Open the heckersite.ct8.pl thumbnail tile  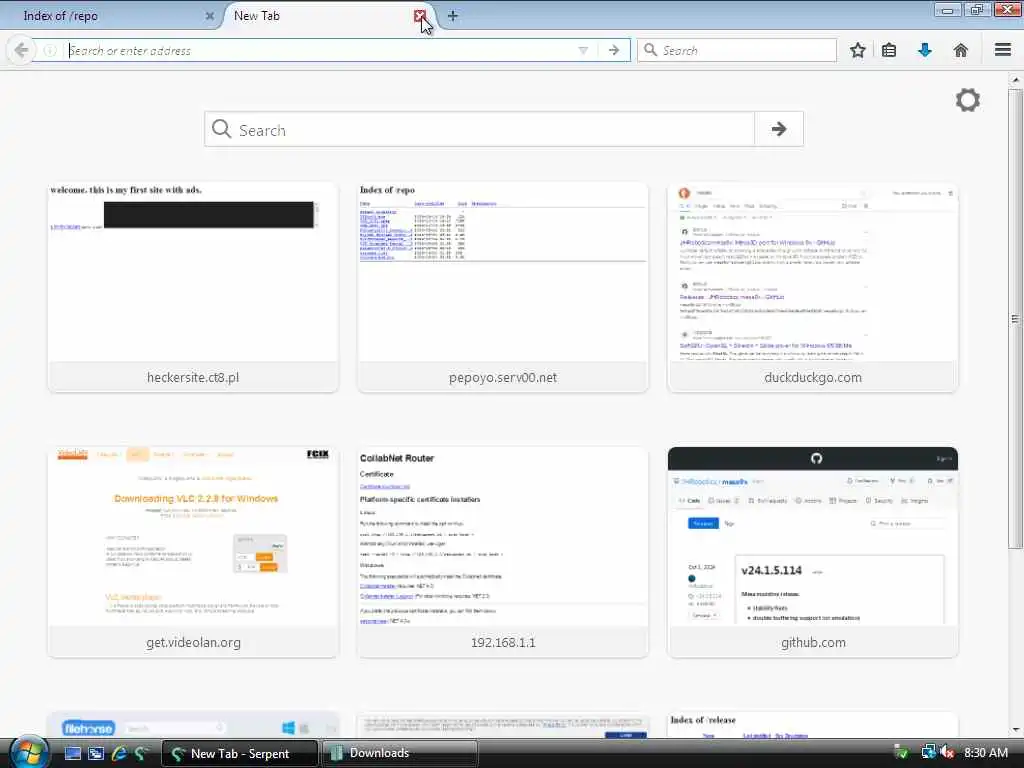click(x=193, y=287)
